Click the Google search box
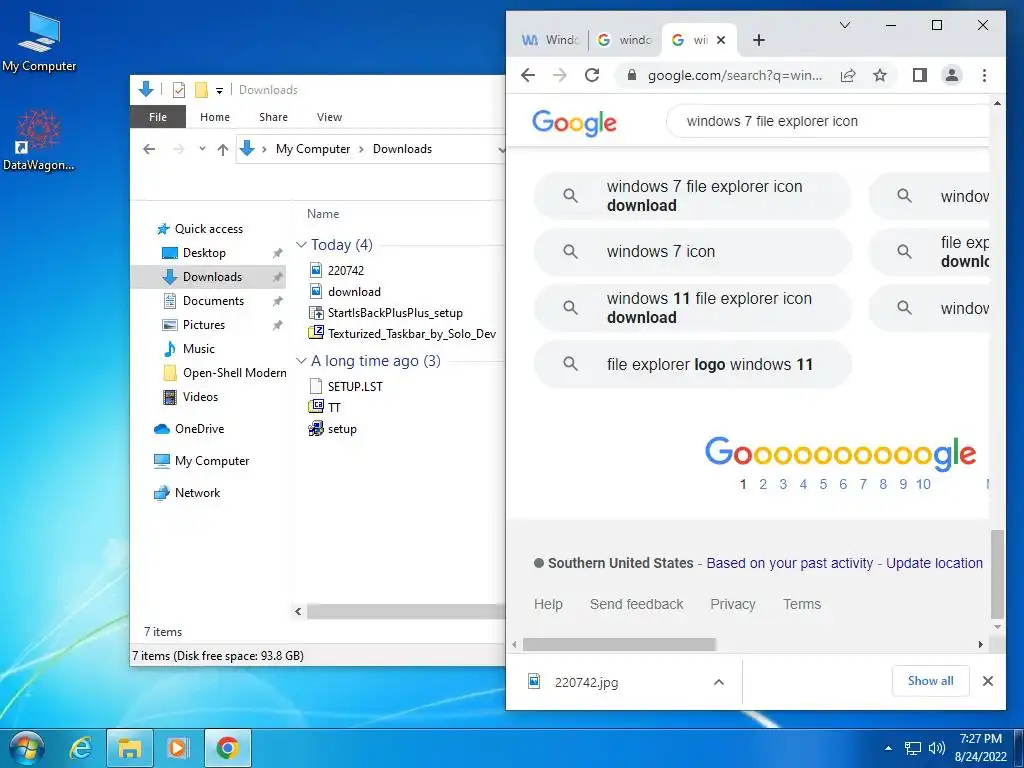The image size is (1024, 768). click(827, 121)
